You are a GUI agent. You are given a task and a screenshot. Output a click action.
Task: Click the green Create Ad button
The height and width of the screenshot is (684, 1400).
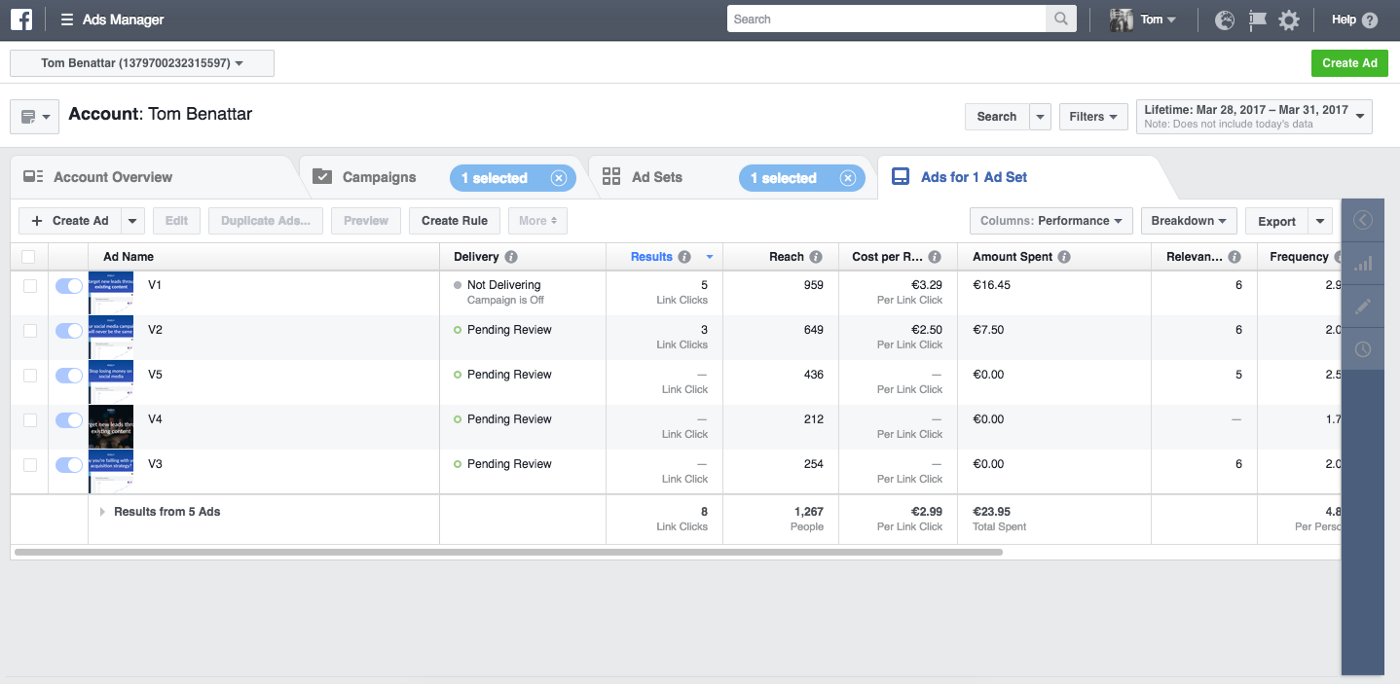click(x=1349, y=63)
